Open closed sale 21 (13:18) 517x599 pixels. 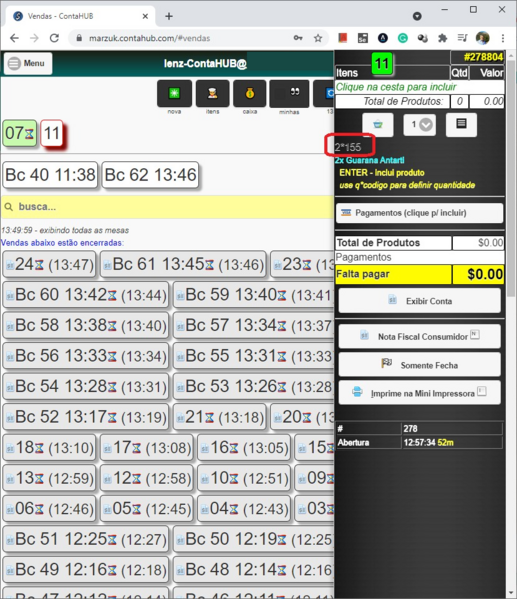[x=219, y=417]
